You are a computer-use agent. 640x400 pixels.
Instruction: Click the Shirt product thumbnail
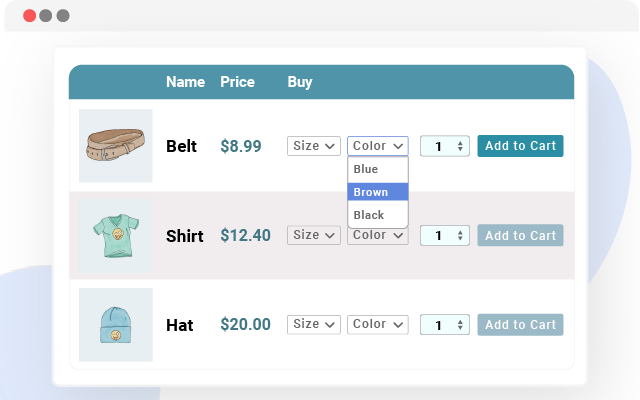(116, 235)
